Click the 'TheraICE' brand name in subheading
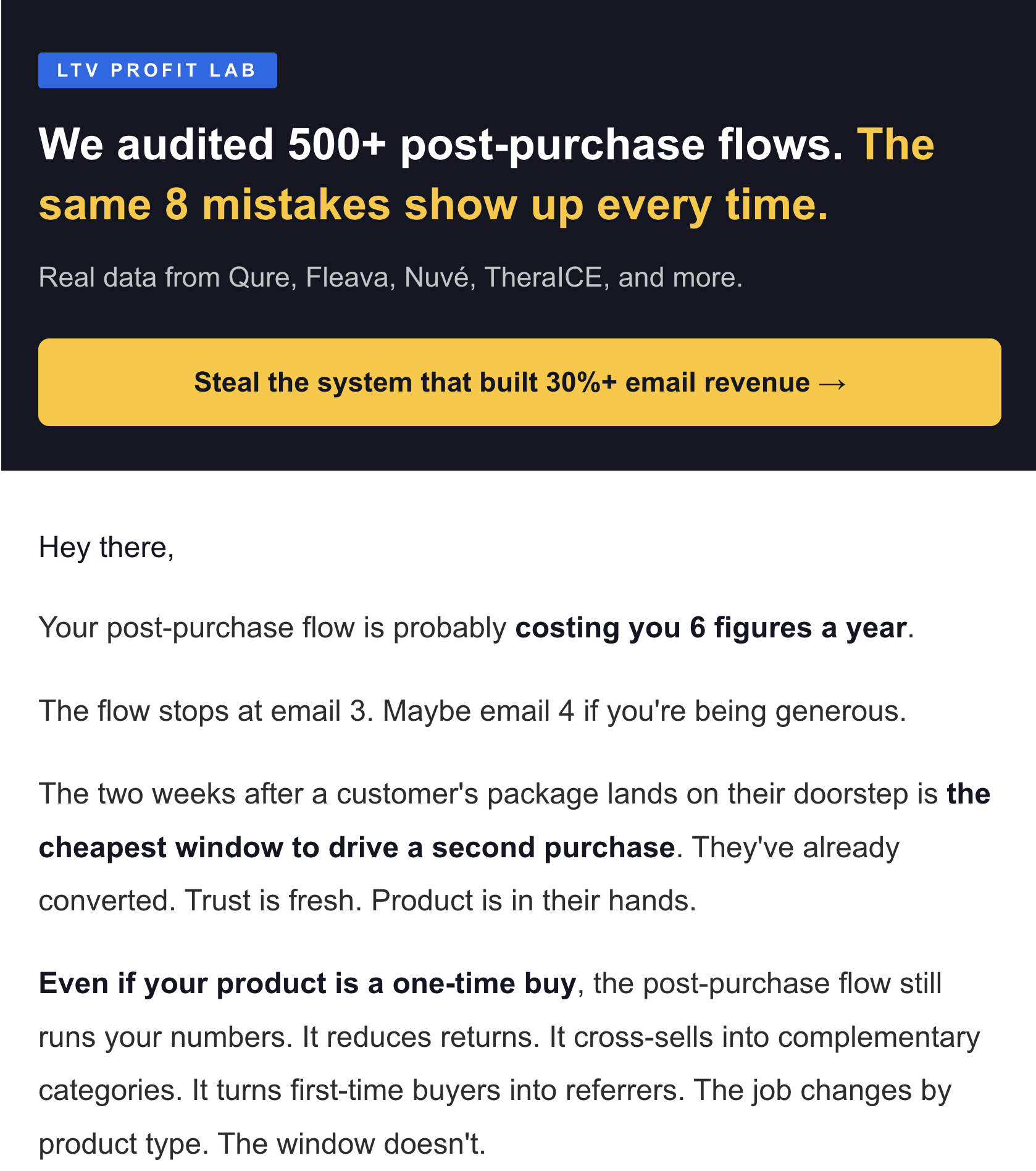 coord(543,277)
